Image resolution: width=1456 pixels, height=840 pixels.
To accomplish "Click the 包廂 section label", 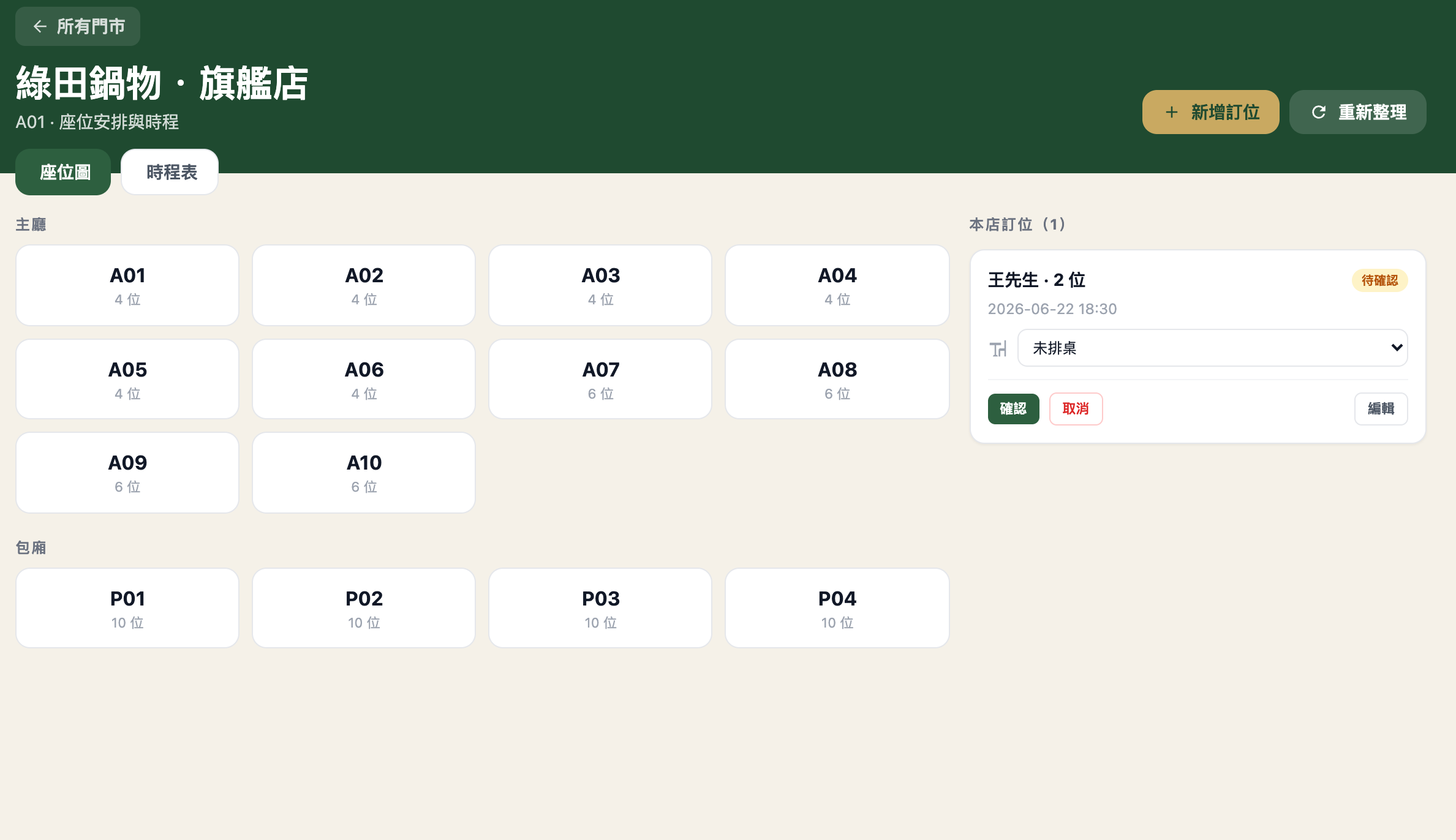I will click(x=31, y=547).
